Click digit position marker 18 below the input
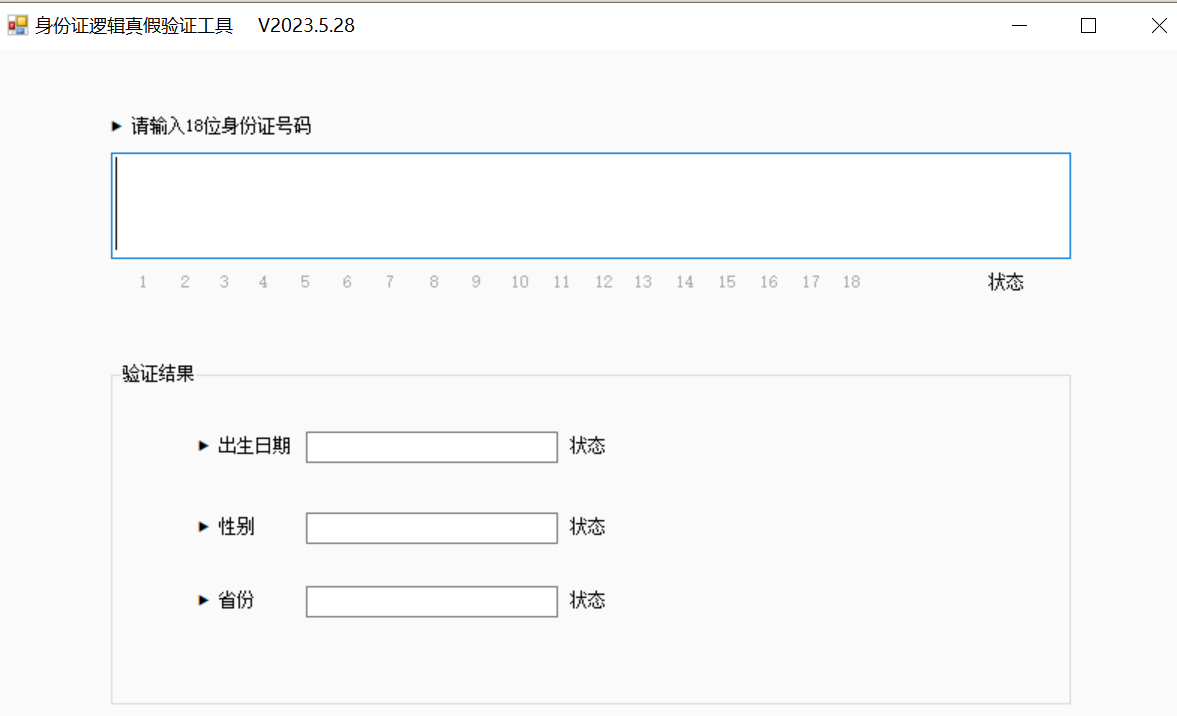This screenshot has width=1177, height=716. [x=851, y=282]
